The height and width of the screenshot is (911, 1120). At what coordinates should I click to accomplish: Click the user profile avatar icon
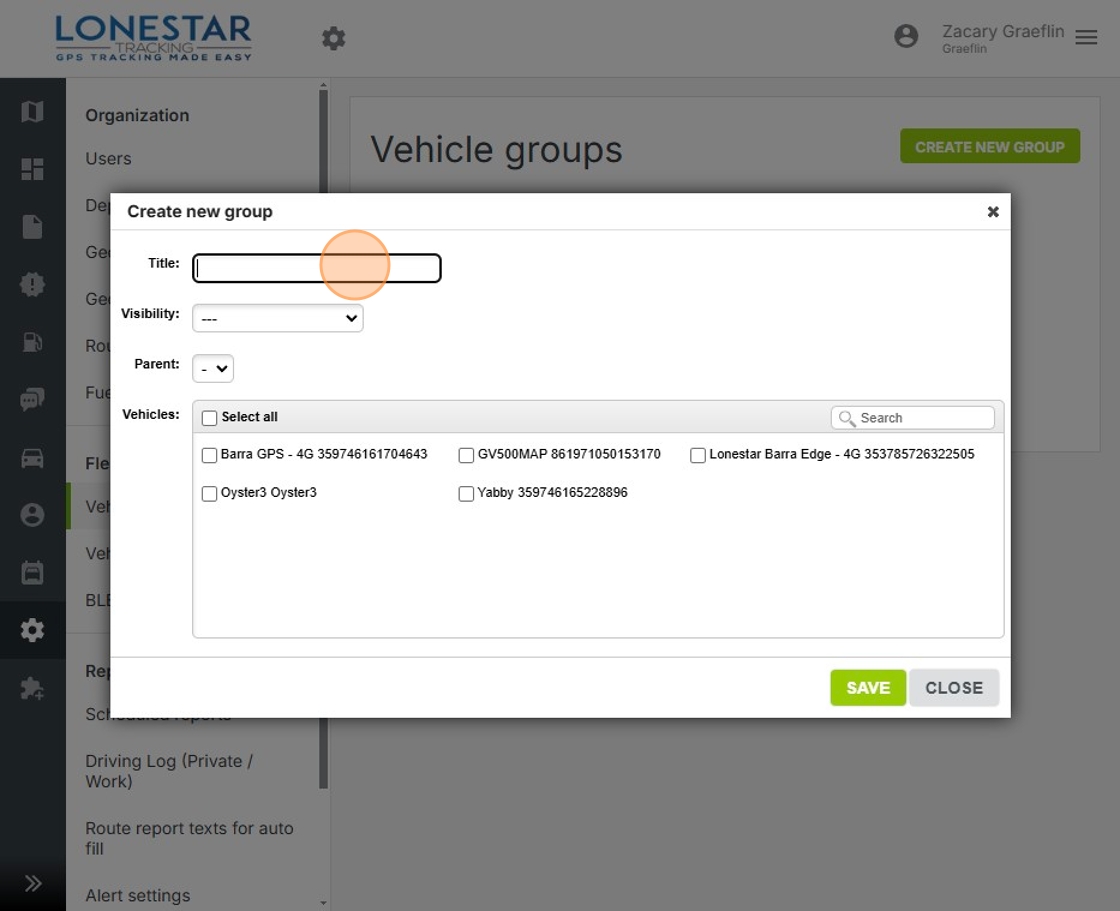coord(906,37)
